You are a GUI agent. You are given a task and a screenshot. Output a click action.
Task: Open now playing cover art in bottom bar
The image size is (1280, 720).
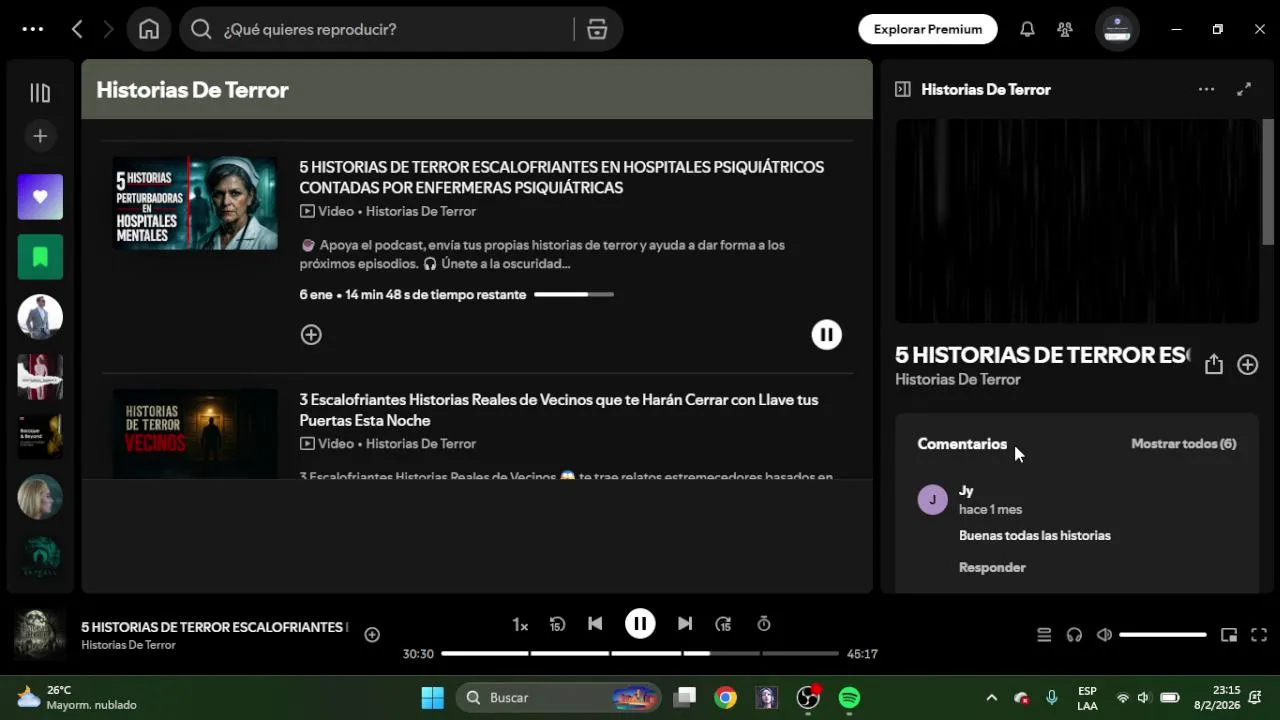(x=40, y=635)
